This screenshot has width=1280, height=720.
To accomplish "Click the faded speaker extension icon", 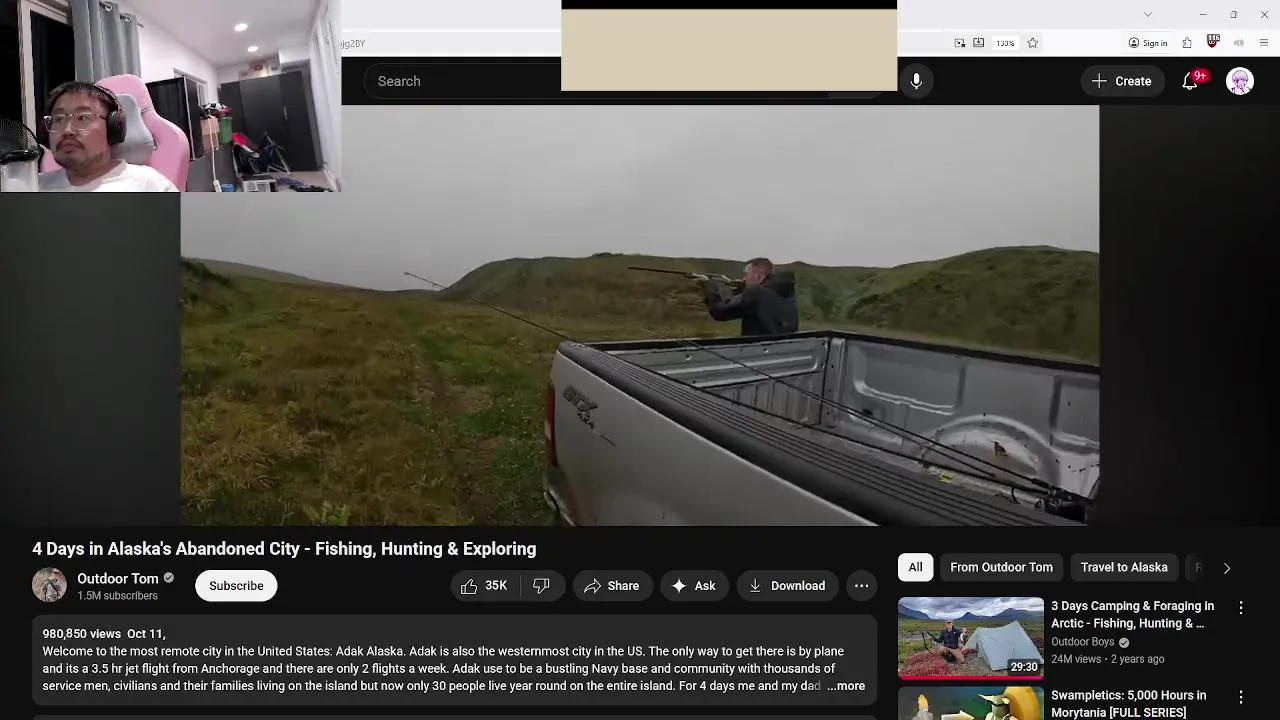I will point(1239,43).
